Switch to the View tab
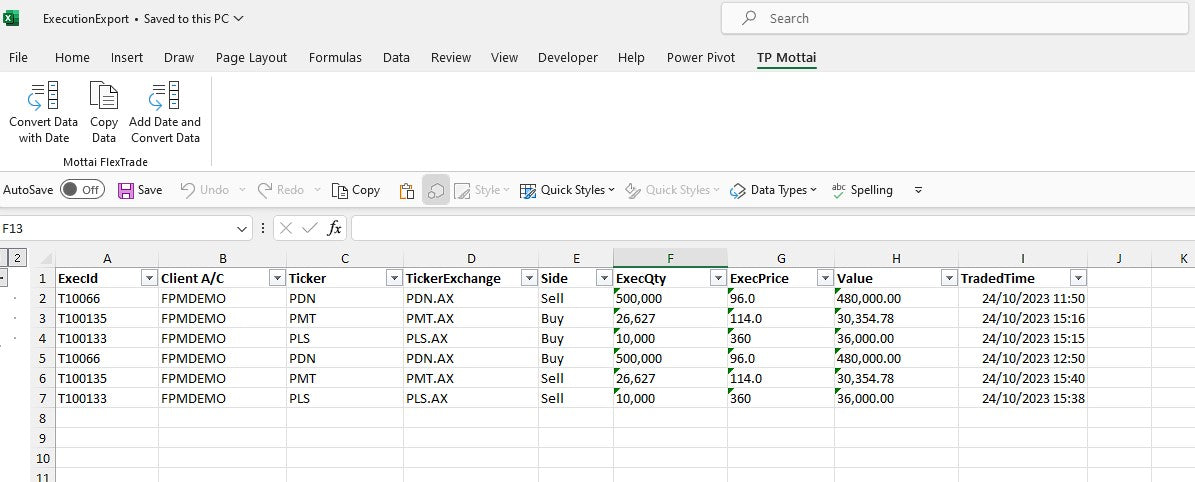Viewport: 1195px width, 482px height. pyautogui.click(x=505, y=57)
